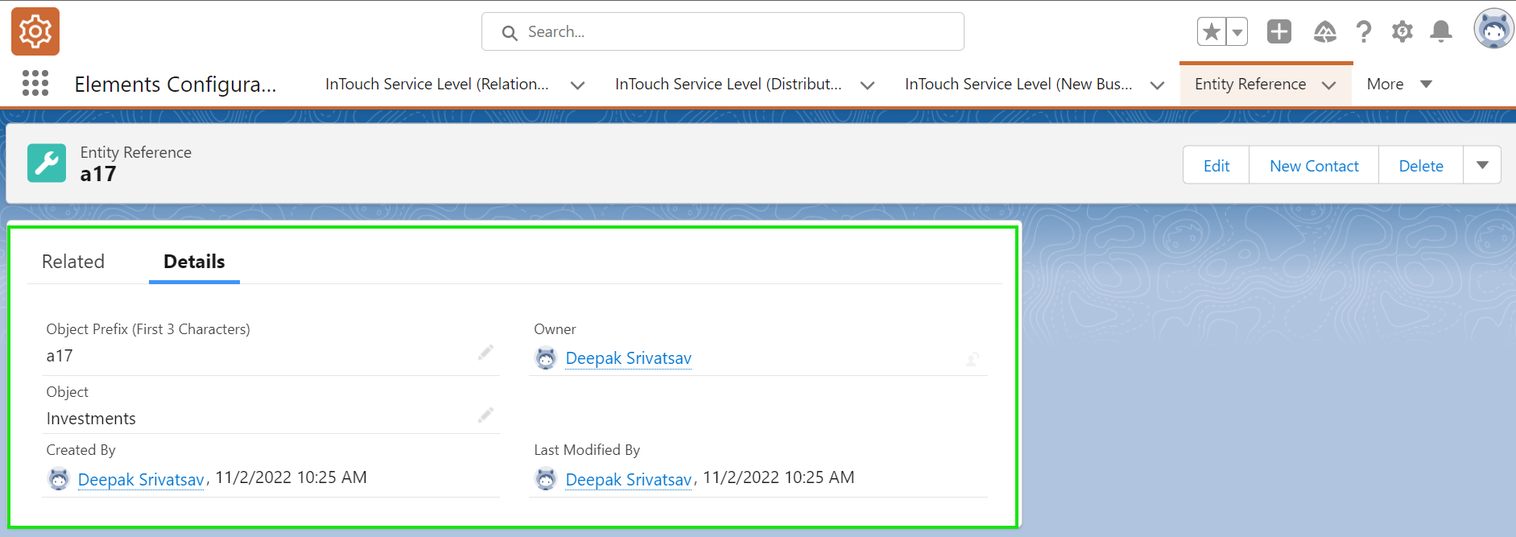Open the Trailhead guidance icon
The width and height of the screenshot is (1516, 537).
(1325, 32)
